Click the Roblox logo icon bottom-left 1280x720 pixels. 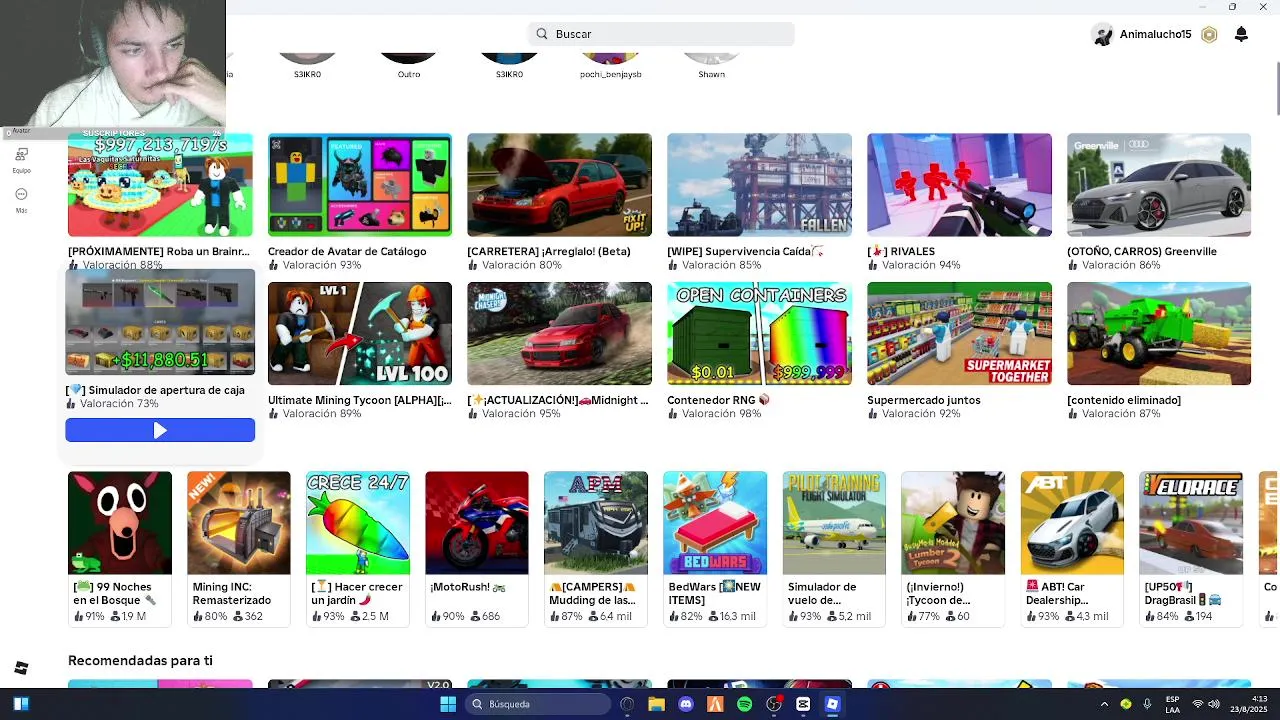click(x=21, y=668)
